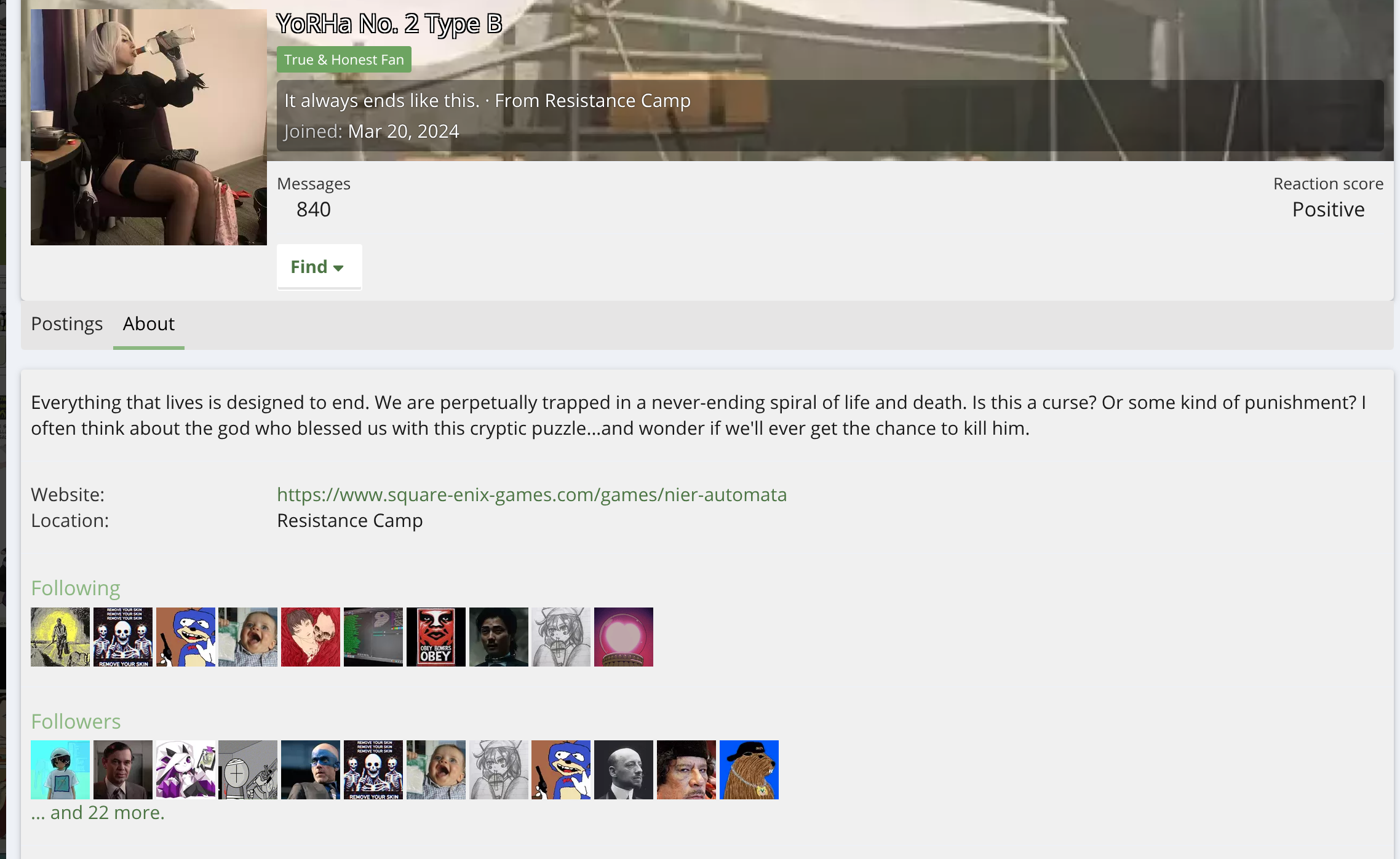Select the purple white creature follower avatar
This screenshot has height=859, width=1400.
click(x=186, y=770)
